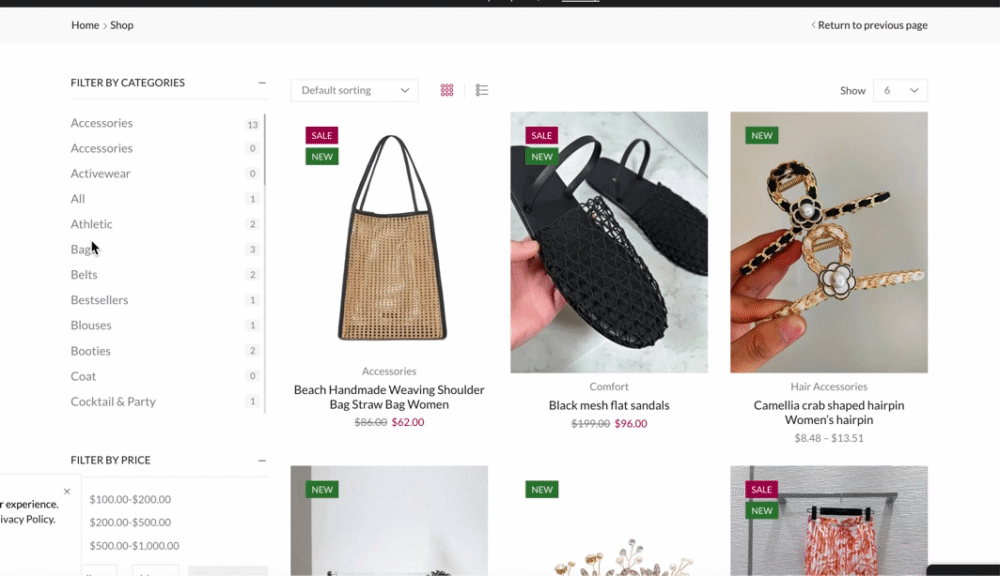Close the cookie privacy notice
Viewport: 1000px width, 576px height.
point(67,491)
